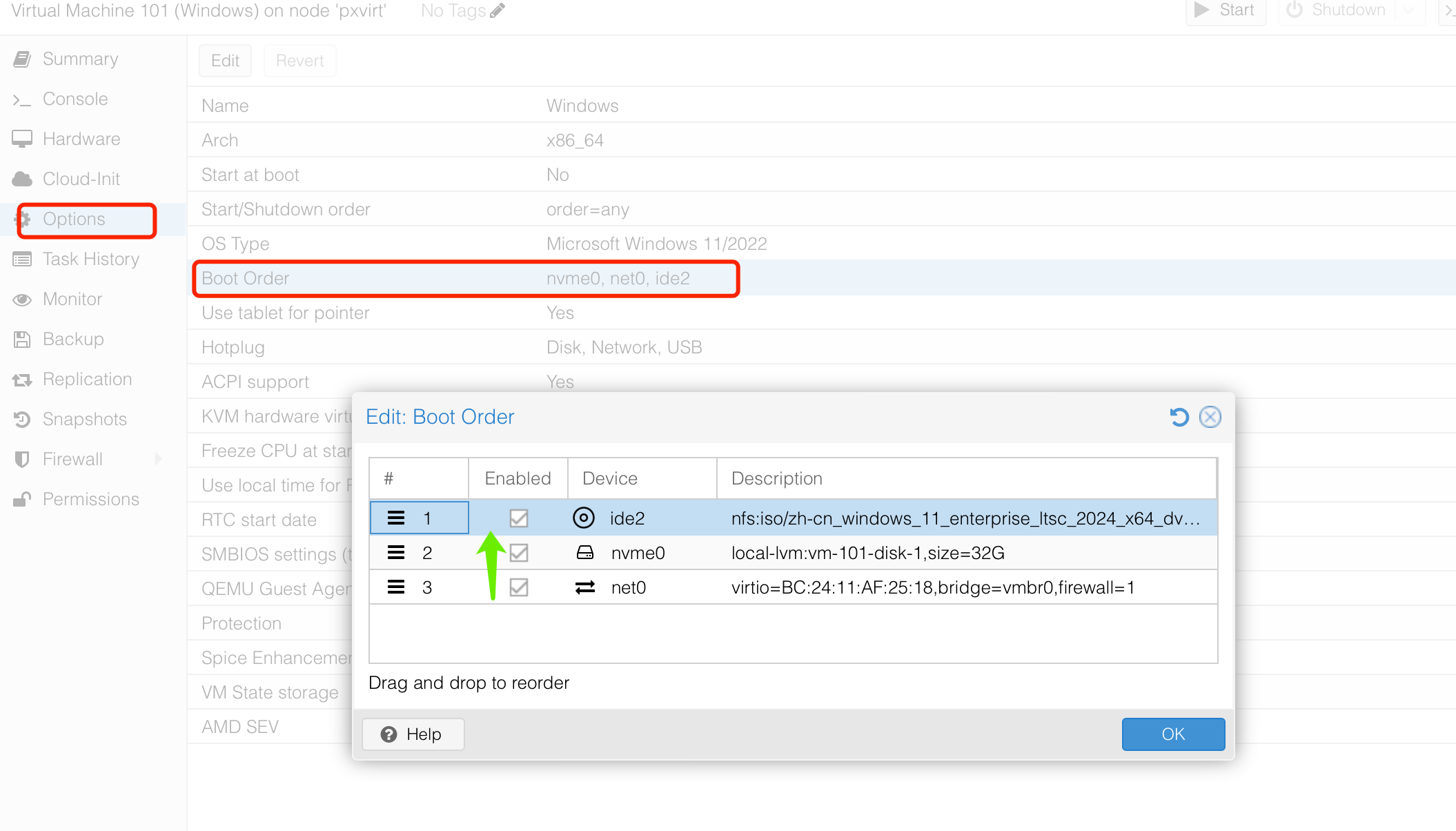Toggle the Enabled checkbox for net0
Image resolution: width=1456 pixels, height=831 pixels.
[x=519, y=587]
